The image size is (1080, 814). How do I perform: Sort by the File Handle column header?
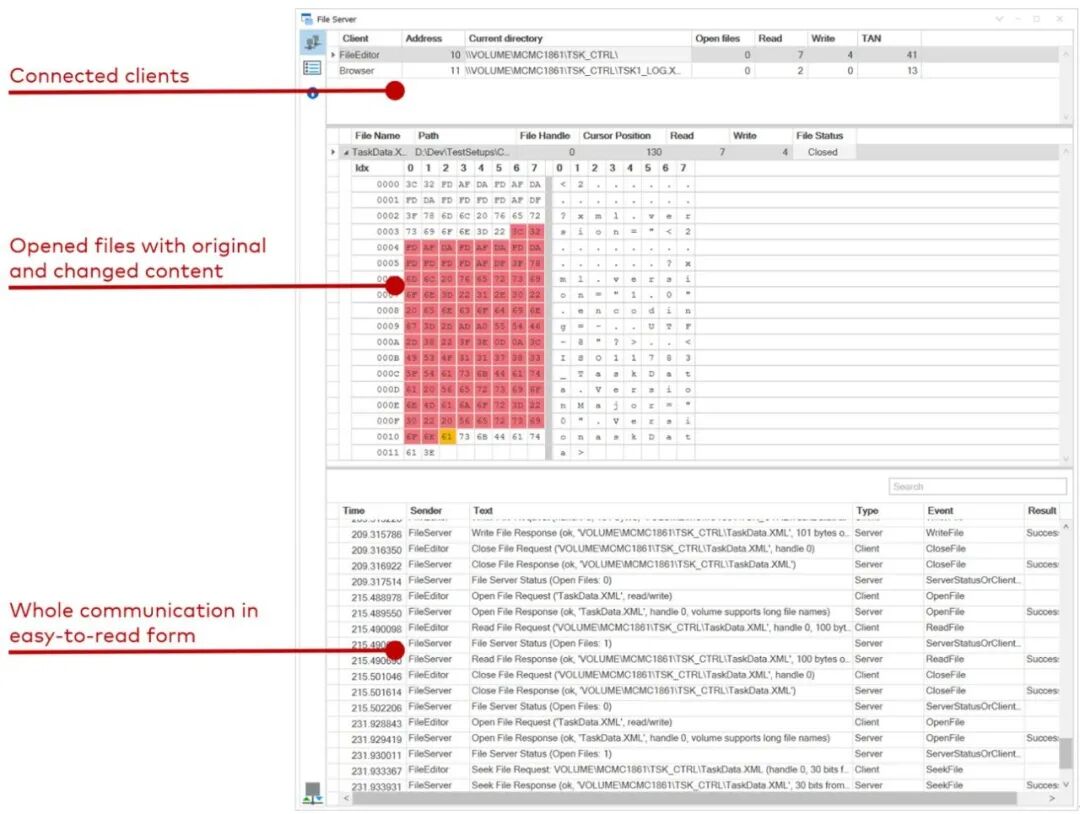coord(545,136)
